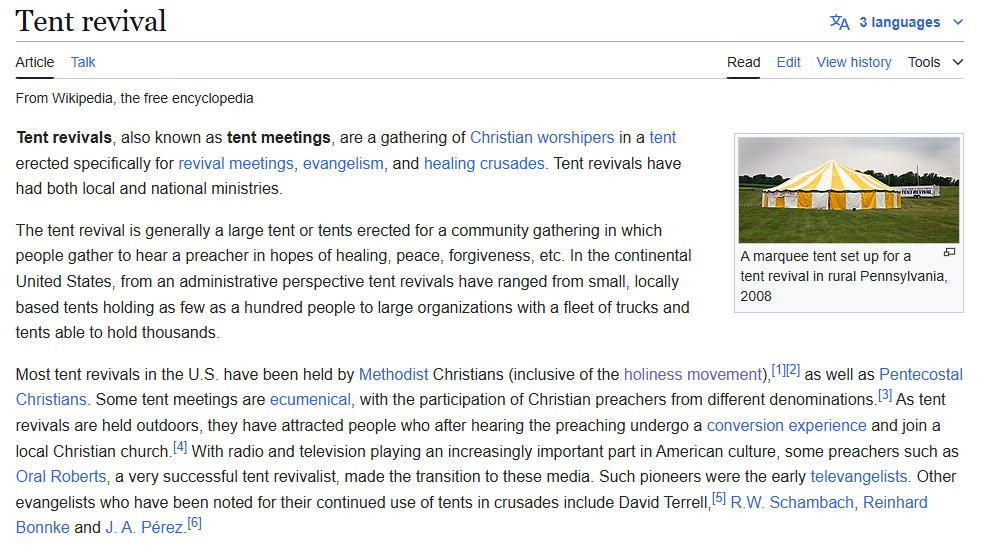Select the Read tab
The width and height of the screenshot is (982, 560).
tap(743, 62)
